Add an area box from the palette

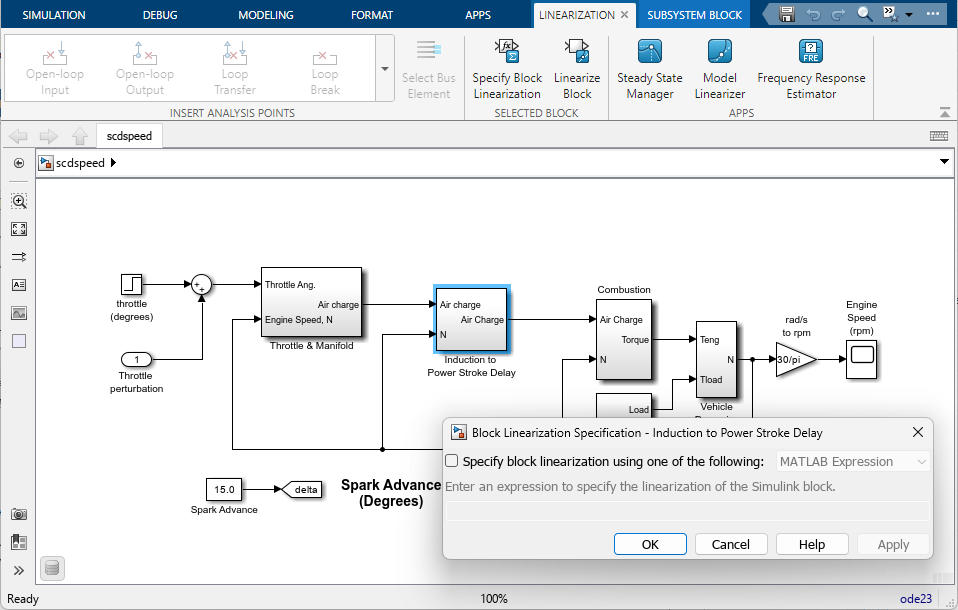point(19,341)
